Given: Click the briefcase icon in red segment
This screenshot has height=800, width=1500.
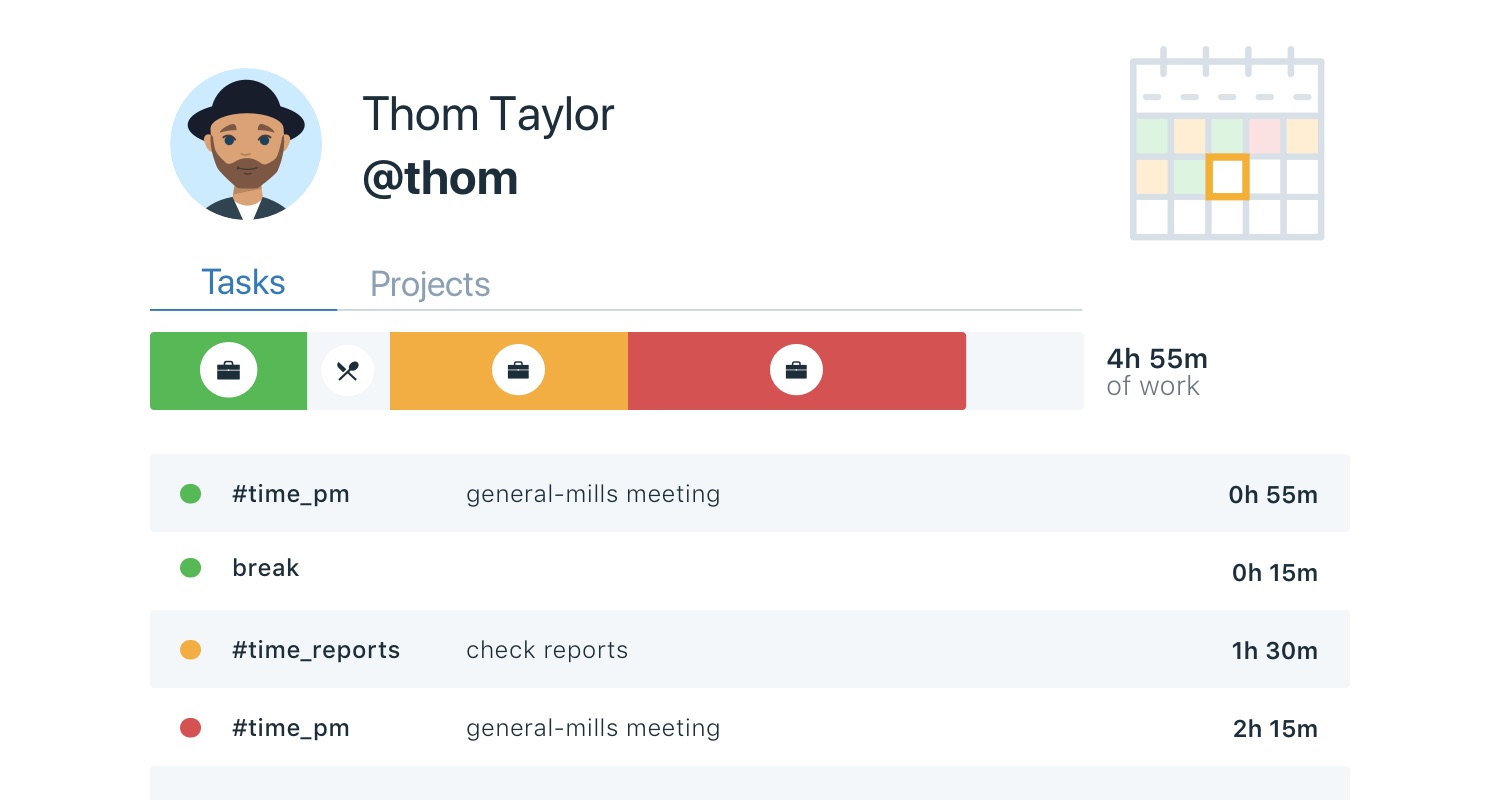Looking at the screenshot, I should pos(796,371).
